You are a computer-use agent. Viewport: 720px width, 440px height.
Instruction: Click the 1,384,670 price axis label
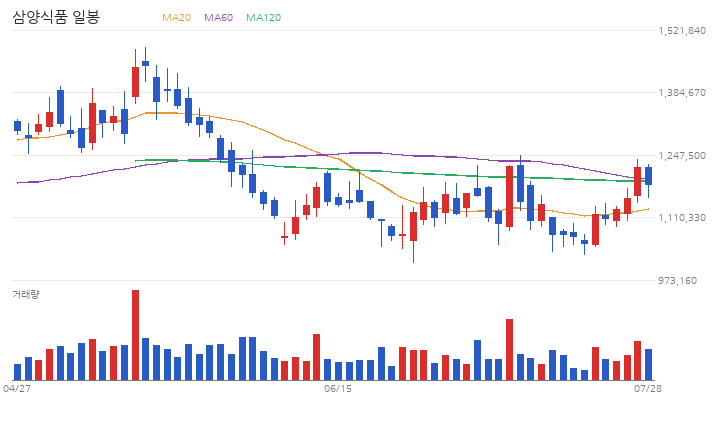(x=682, y=93)
